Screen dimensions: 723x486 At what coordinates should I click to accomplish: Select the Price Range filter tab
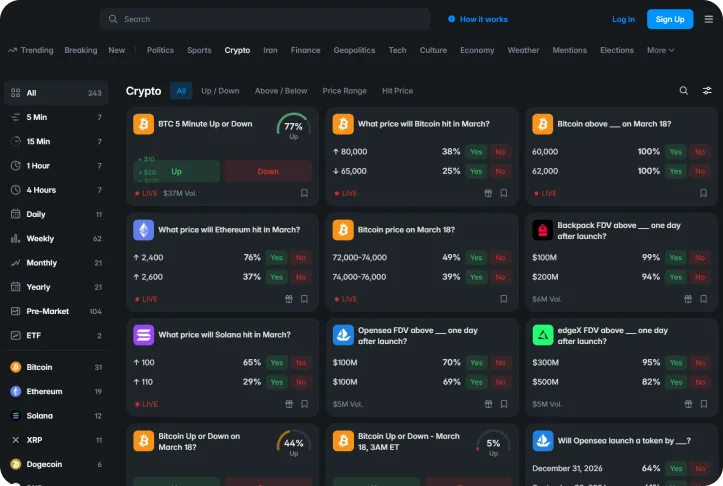click(x=344, y=91)
